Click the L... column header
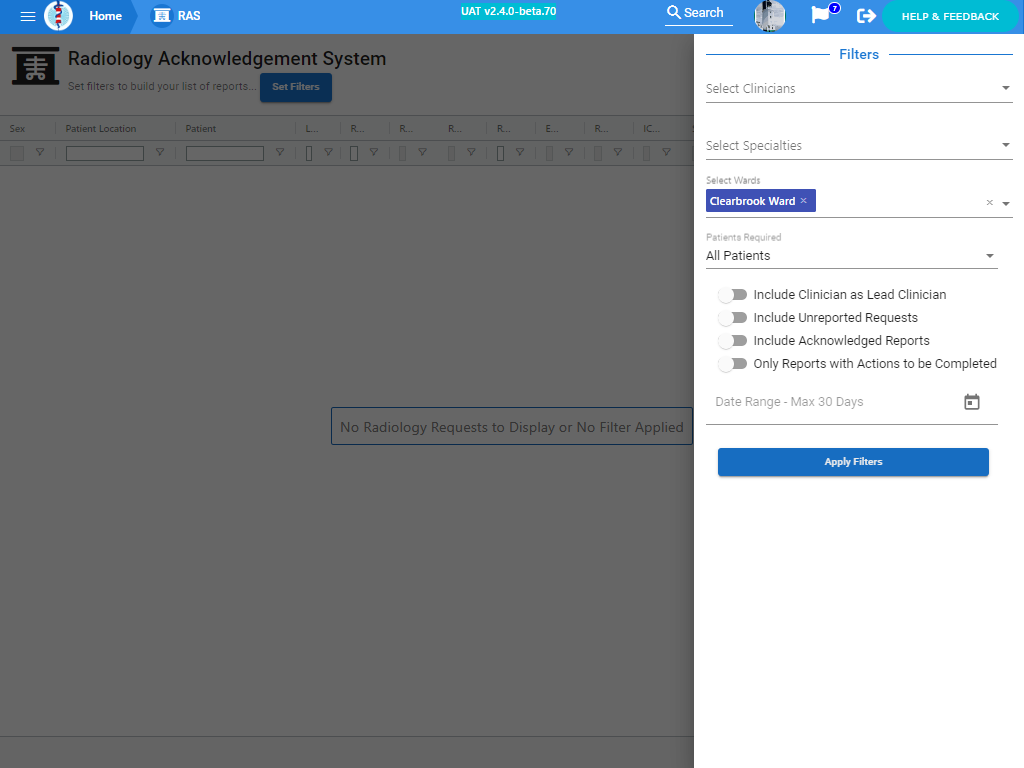Viewport: 1024px width, 768px height. pos(312,129)
